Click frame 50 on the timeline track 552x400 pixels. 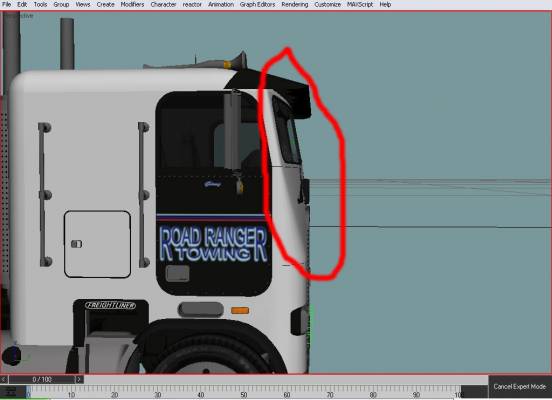pos(244,390)
